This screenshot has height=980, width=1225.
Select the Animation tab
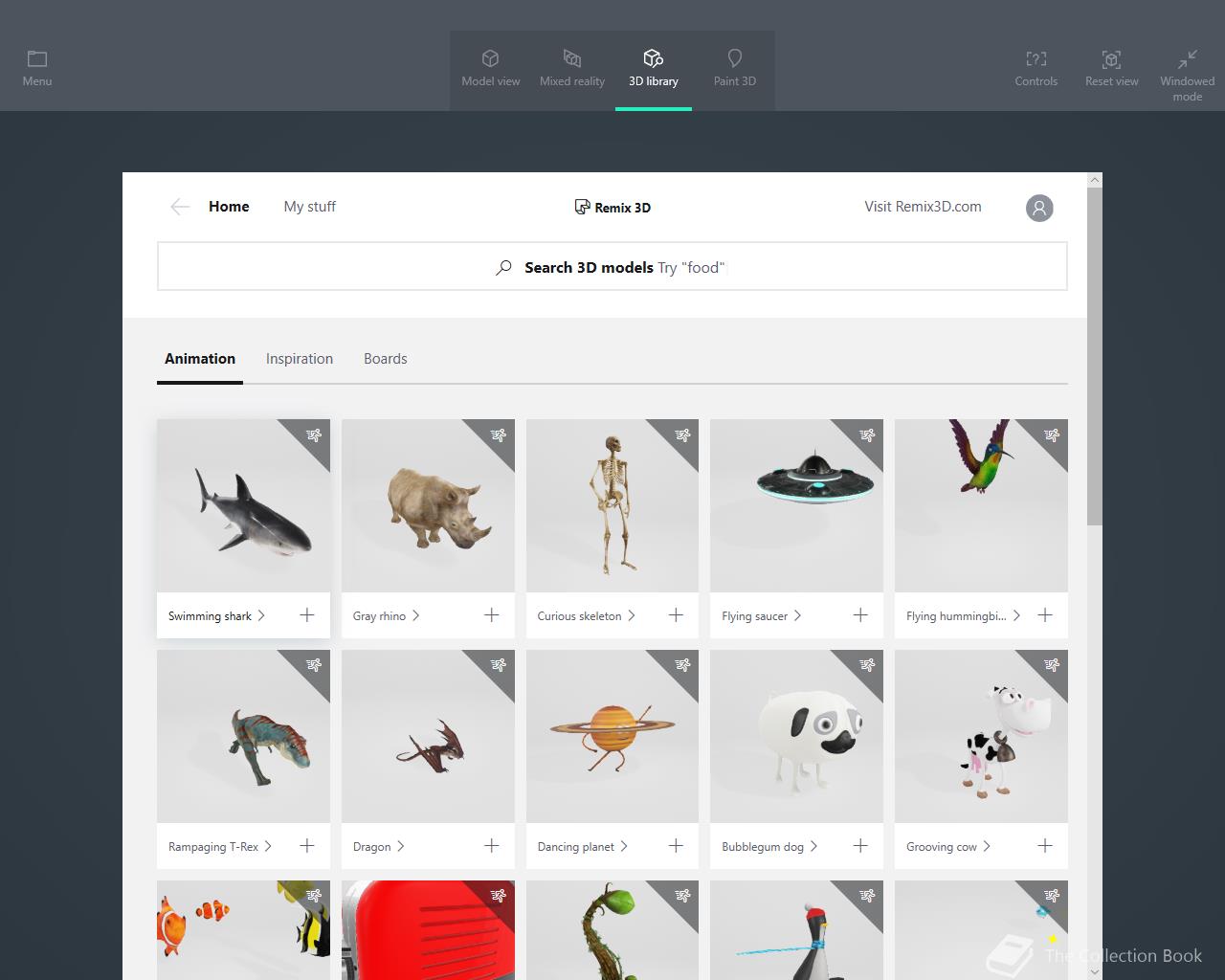(200, 359)
